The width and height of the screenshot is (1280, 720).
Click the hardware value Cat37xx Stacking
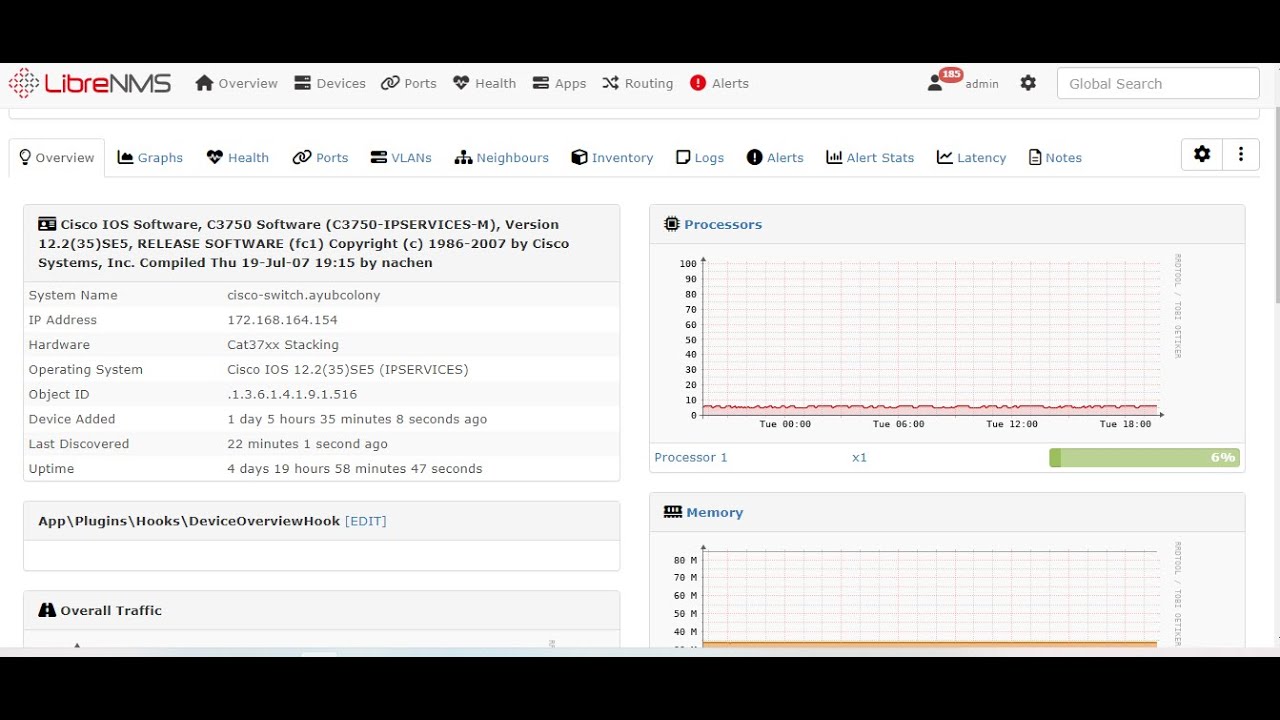283,345
